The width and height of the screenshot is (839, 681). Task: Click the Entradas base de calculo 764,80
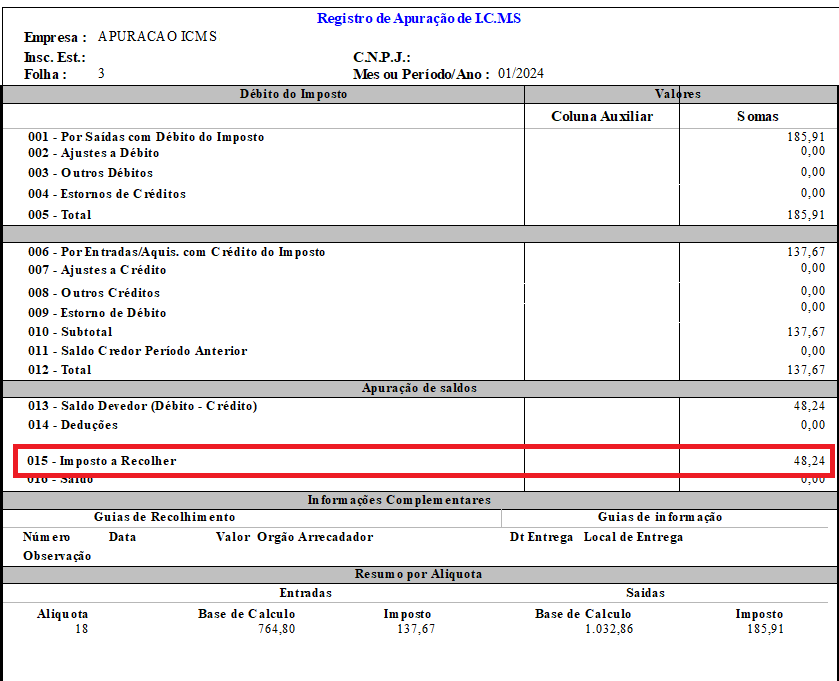click(x=276, y=629)
